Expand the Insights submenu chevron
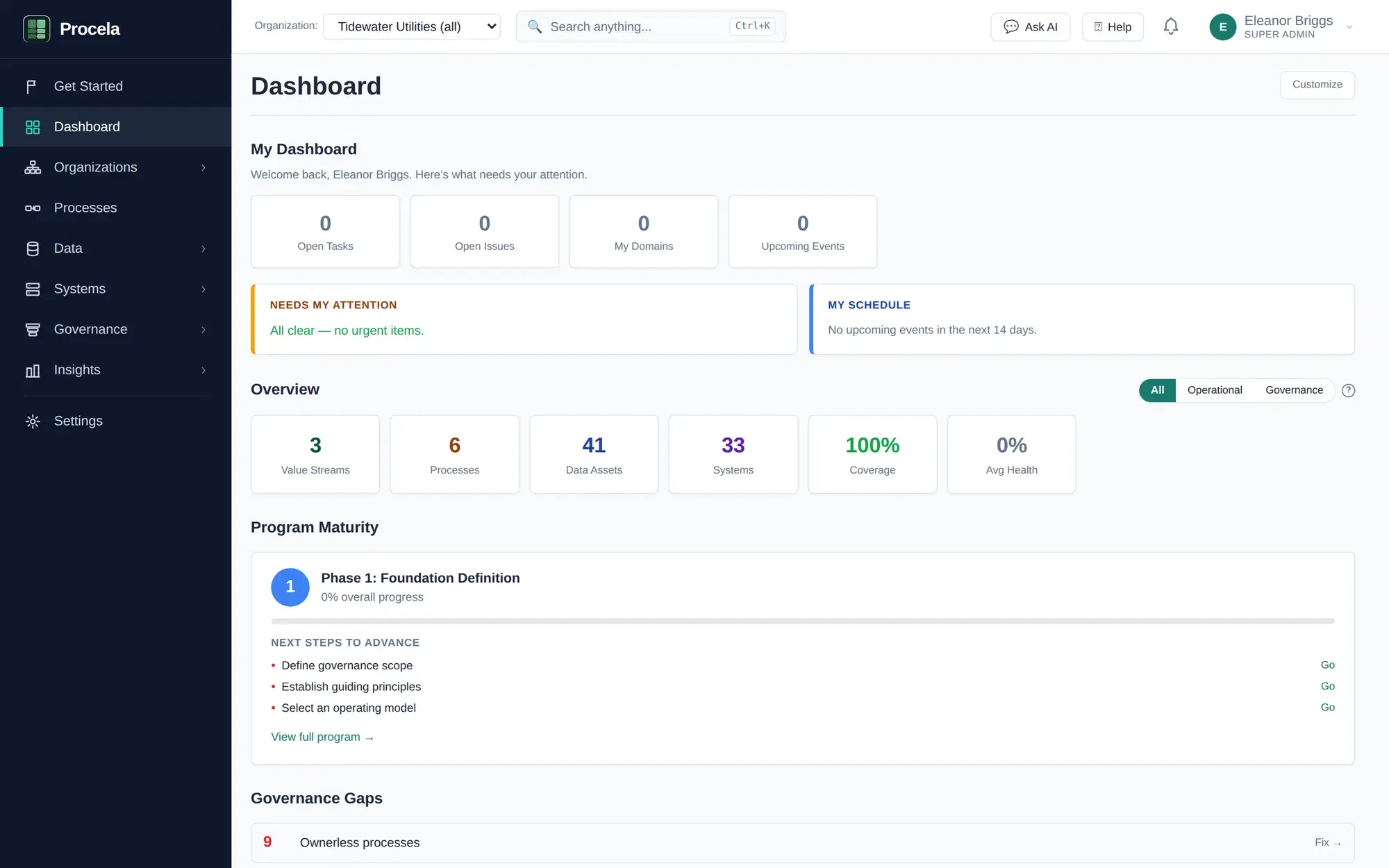 tap(203, 370)
